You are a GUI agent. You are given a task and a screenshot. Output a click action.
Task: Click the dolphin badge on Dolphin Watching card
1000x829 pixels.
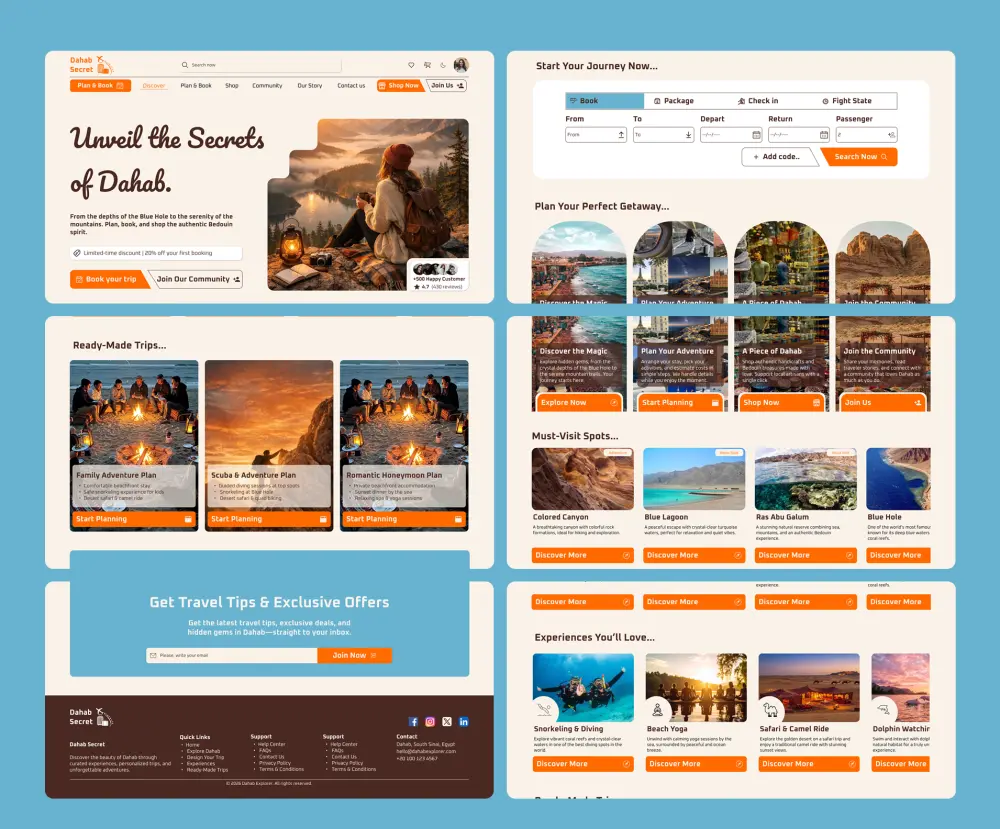pos(883,709)
